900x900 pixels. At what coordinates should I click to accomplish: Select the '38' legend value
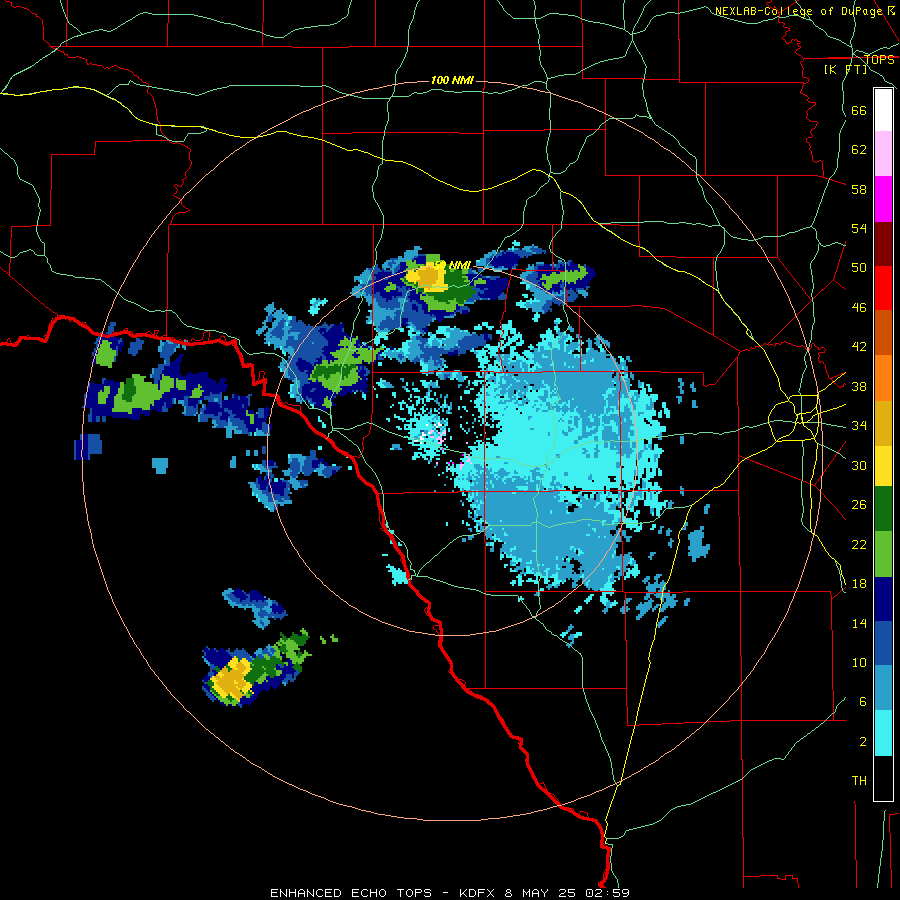coord(859,386)
